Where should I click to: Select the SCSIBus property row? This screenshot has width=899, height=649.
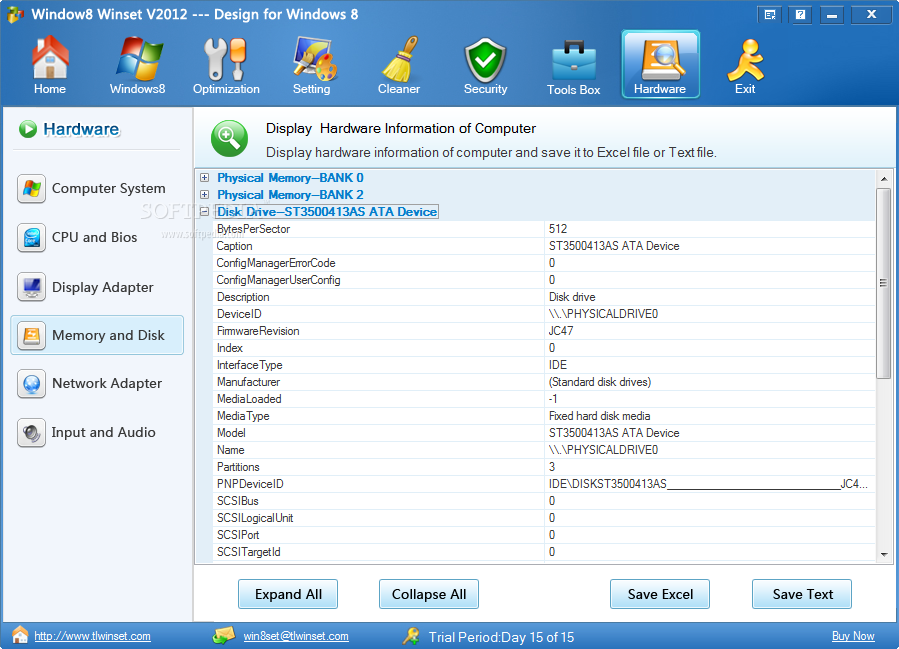544,501
